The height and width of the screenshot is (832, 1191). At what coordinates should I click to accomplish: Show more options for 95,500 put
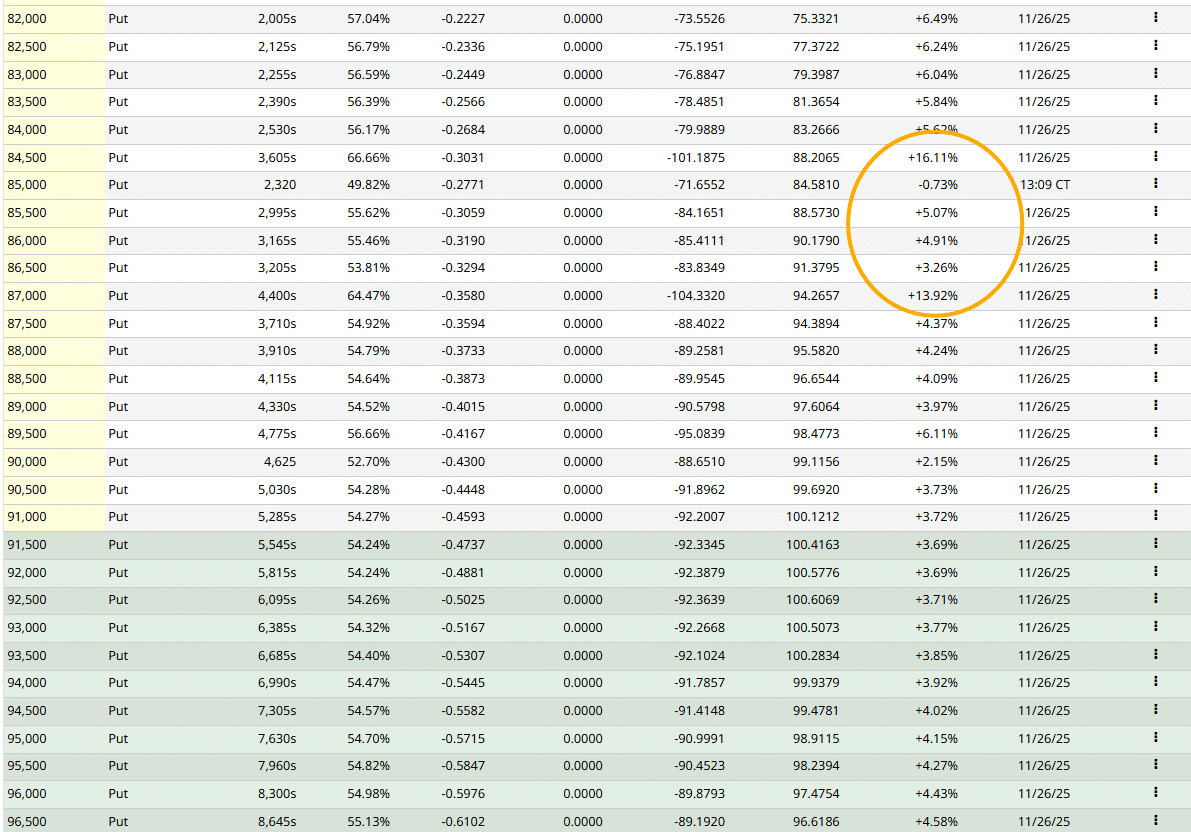click(1155, 764)
